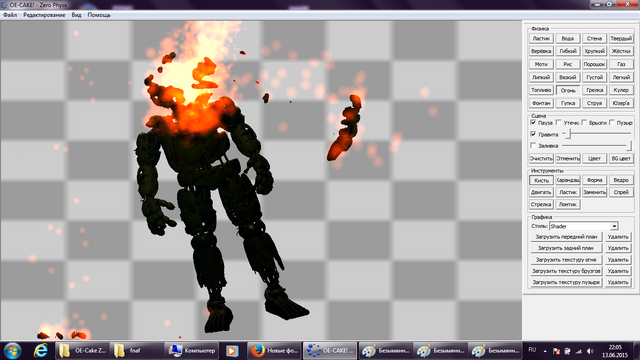
Task: Open the BG цвет background color button
Action: [621, 158]
